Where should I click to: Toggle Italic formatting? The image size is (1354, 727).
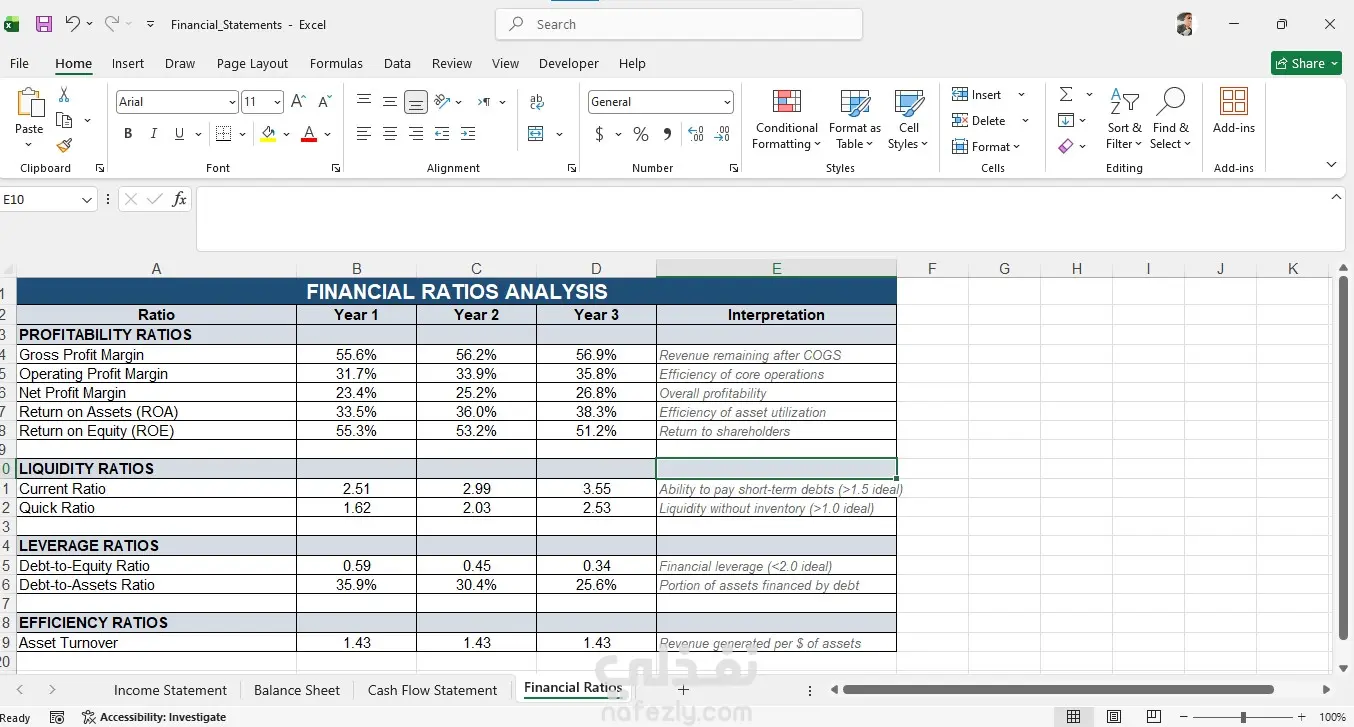pyautogui.click(x=153, y=134)
